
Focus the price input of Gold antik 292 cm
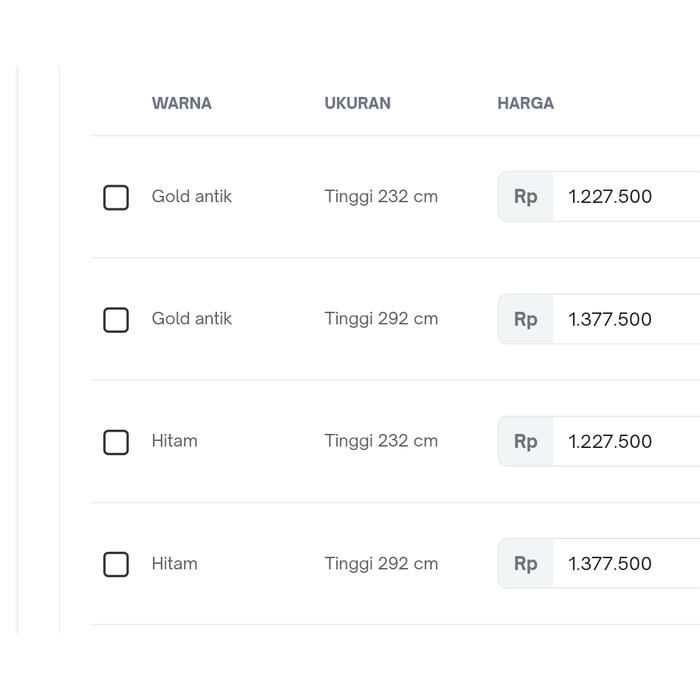pos(625,320)
